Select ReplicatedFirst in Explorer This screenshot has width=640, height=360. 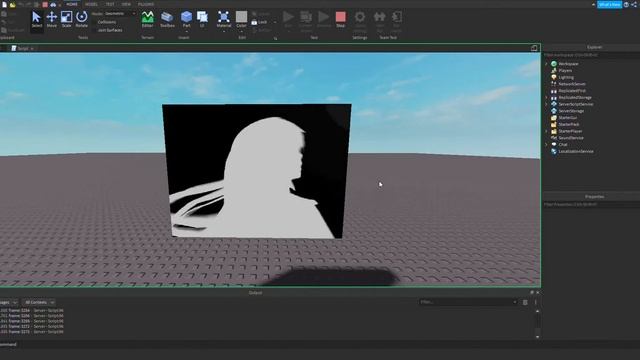[572, 91]
